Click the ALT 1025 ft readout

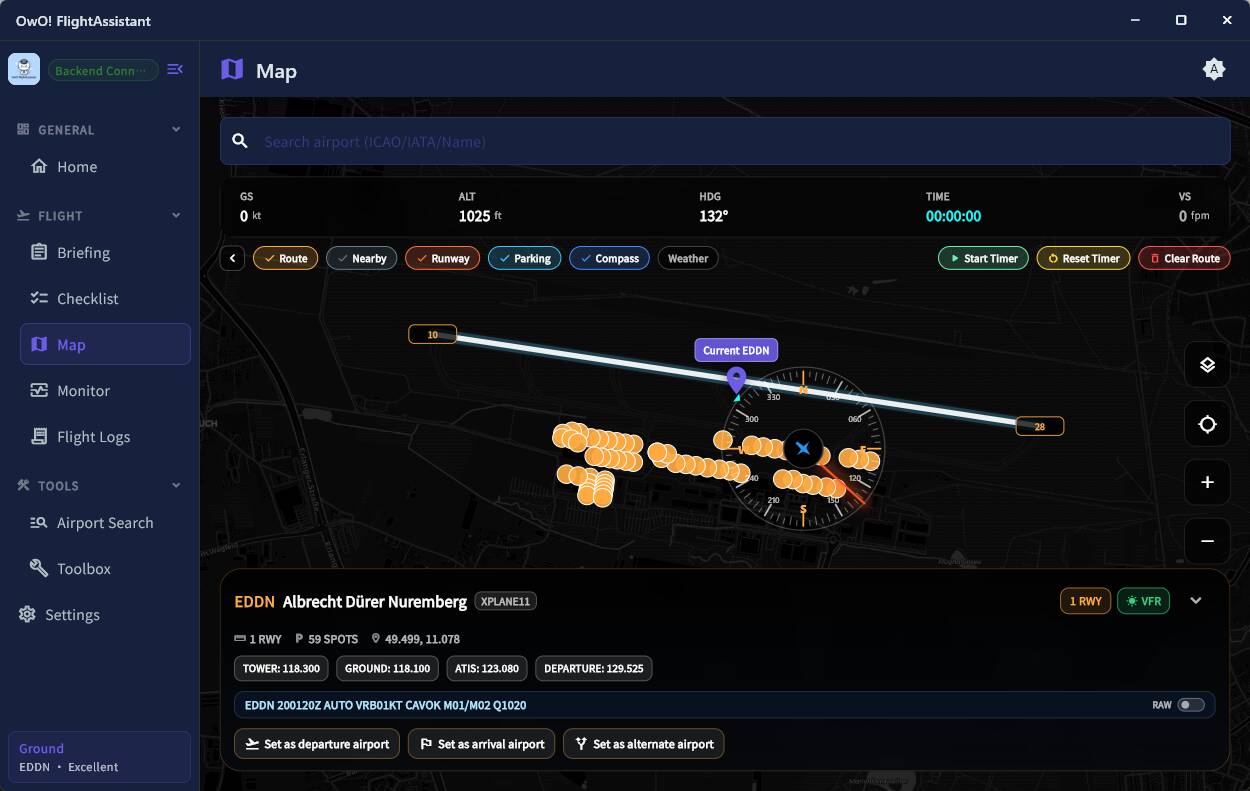click(x=480, y=208)
